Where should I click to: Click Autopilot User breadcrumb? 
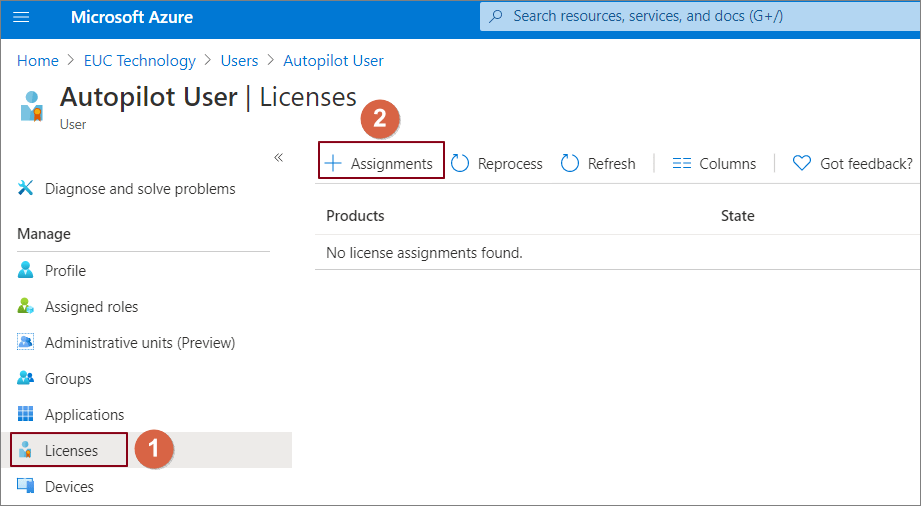(333, 61)
